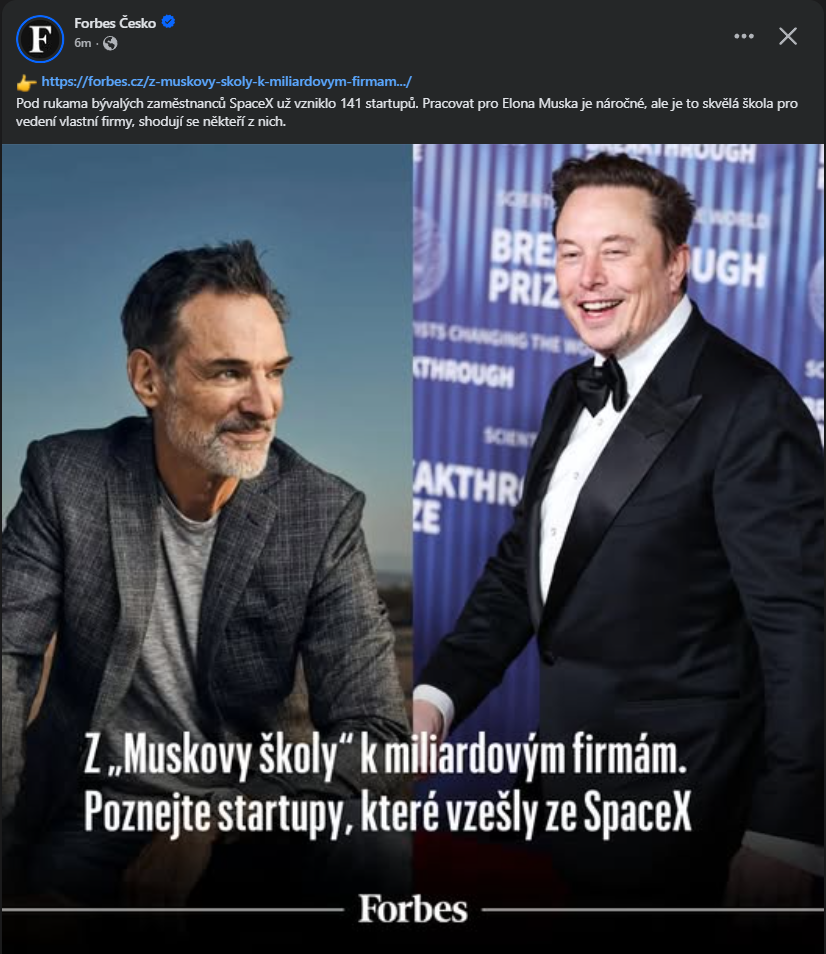The image size is (826, 954).
Task: Open the three-dots post options menu
Action: (744, 37)
